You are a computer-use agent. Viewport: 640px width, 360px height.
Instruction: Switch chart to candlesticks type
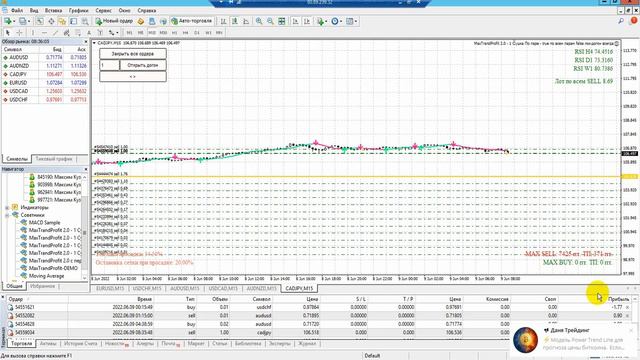pos(235,21)
